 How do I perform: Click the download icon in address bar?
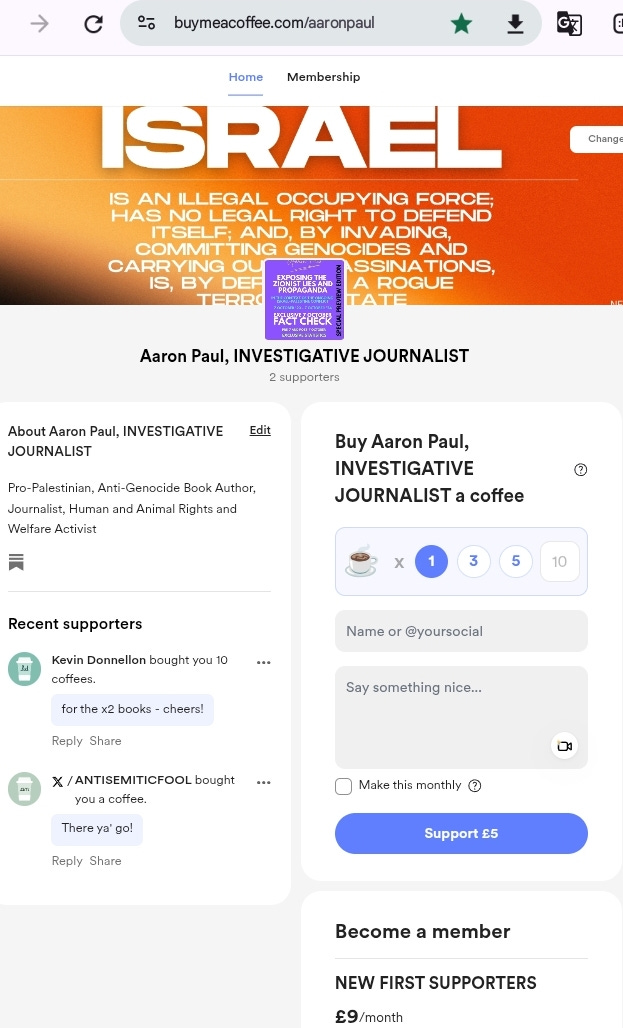[x=515, y=24]
